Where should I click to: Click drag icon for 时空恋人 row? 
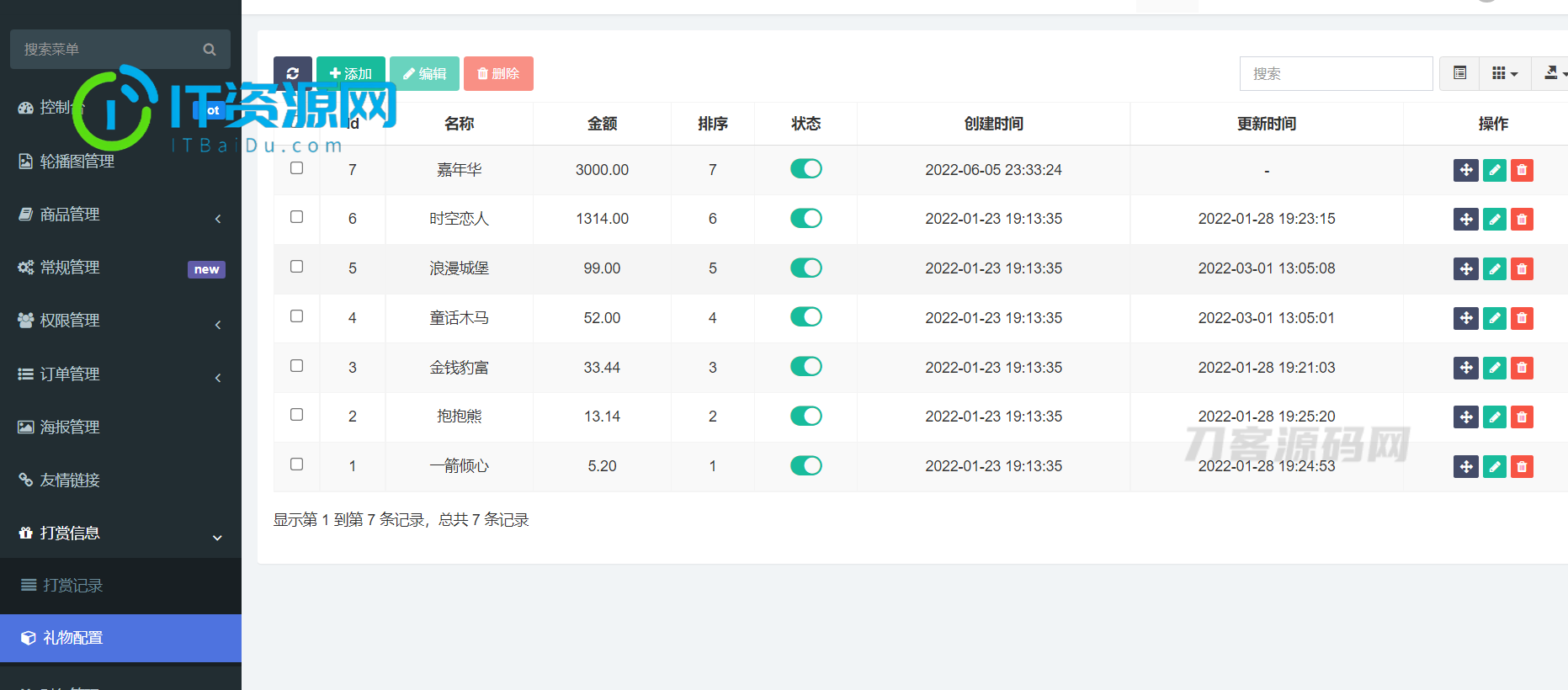(x=1465, y=220)
